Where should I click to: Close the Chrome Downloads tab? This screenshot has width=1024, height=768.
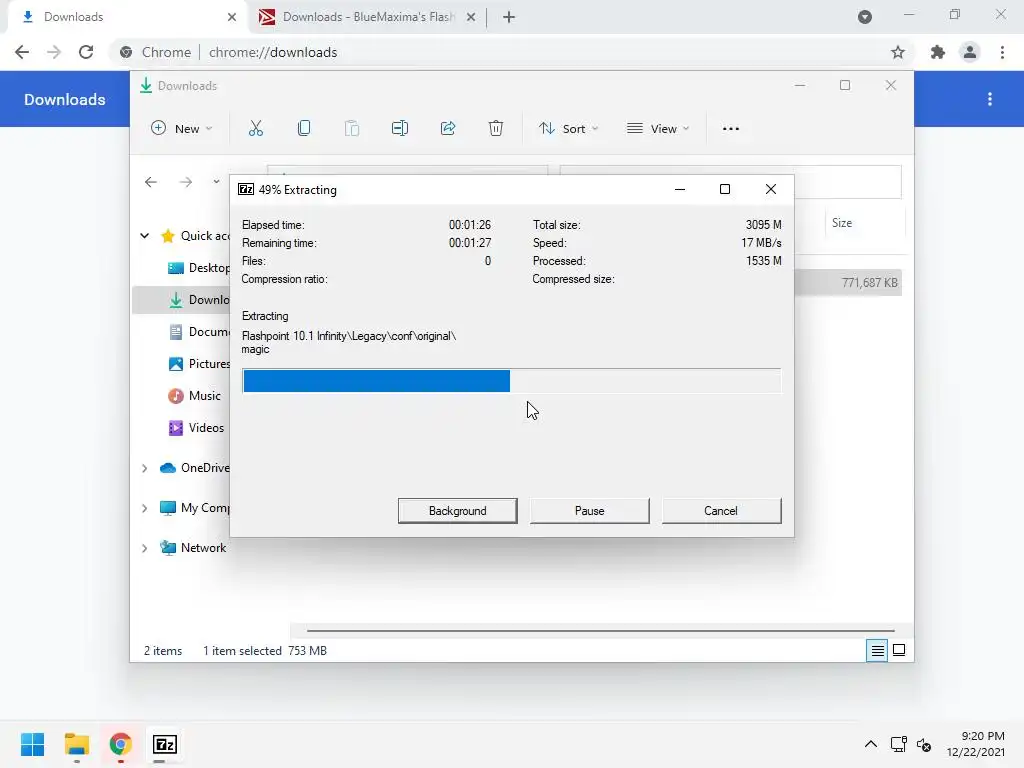231,17
